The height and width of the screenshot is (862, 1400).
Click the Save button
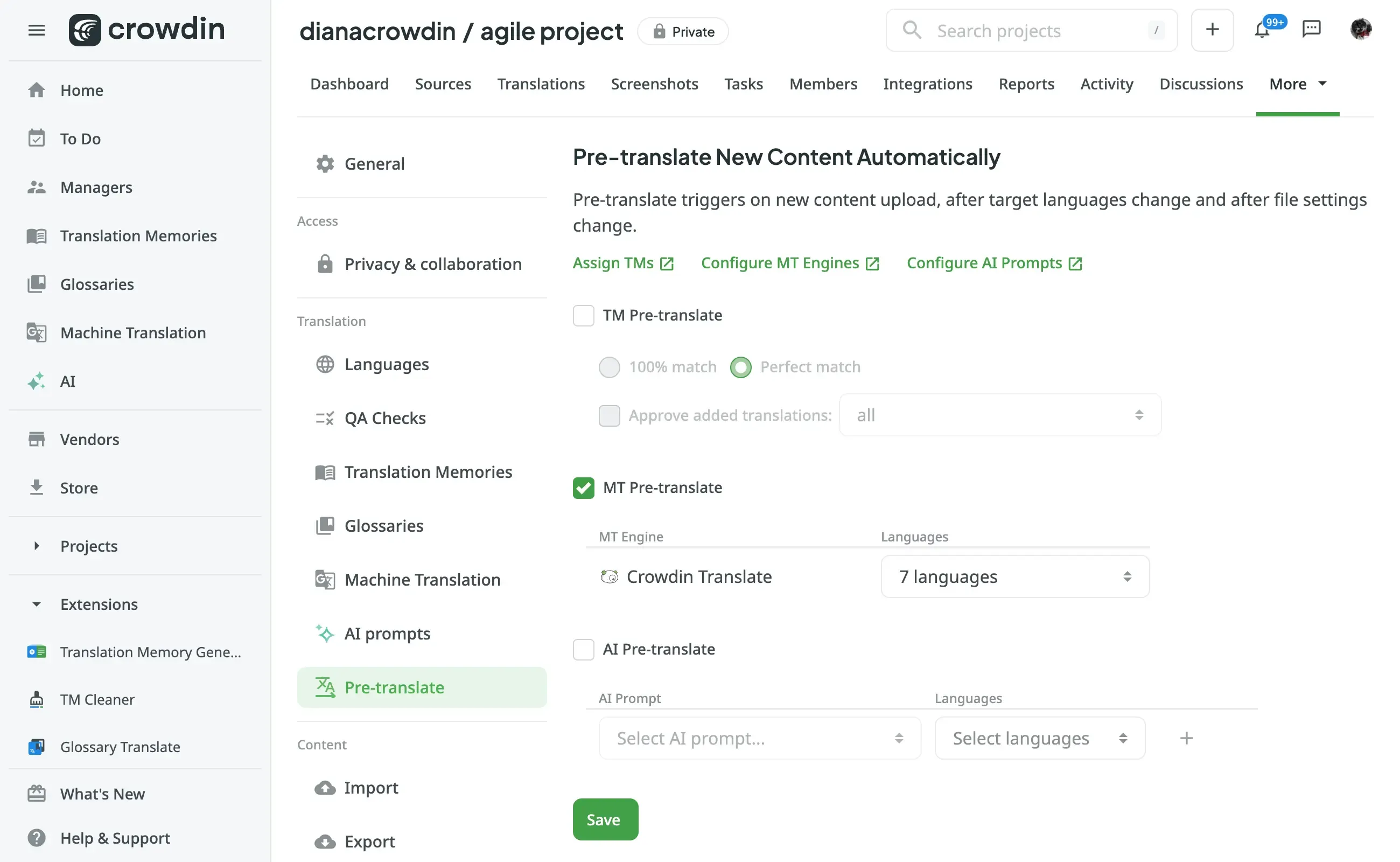pos(605,819)
